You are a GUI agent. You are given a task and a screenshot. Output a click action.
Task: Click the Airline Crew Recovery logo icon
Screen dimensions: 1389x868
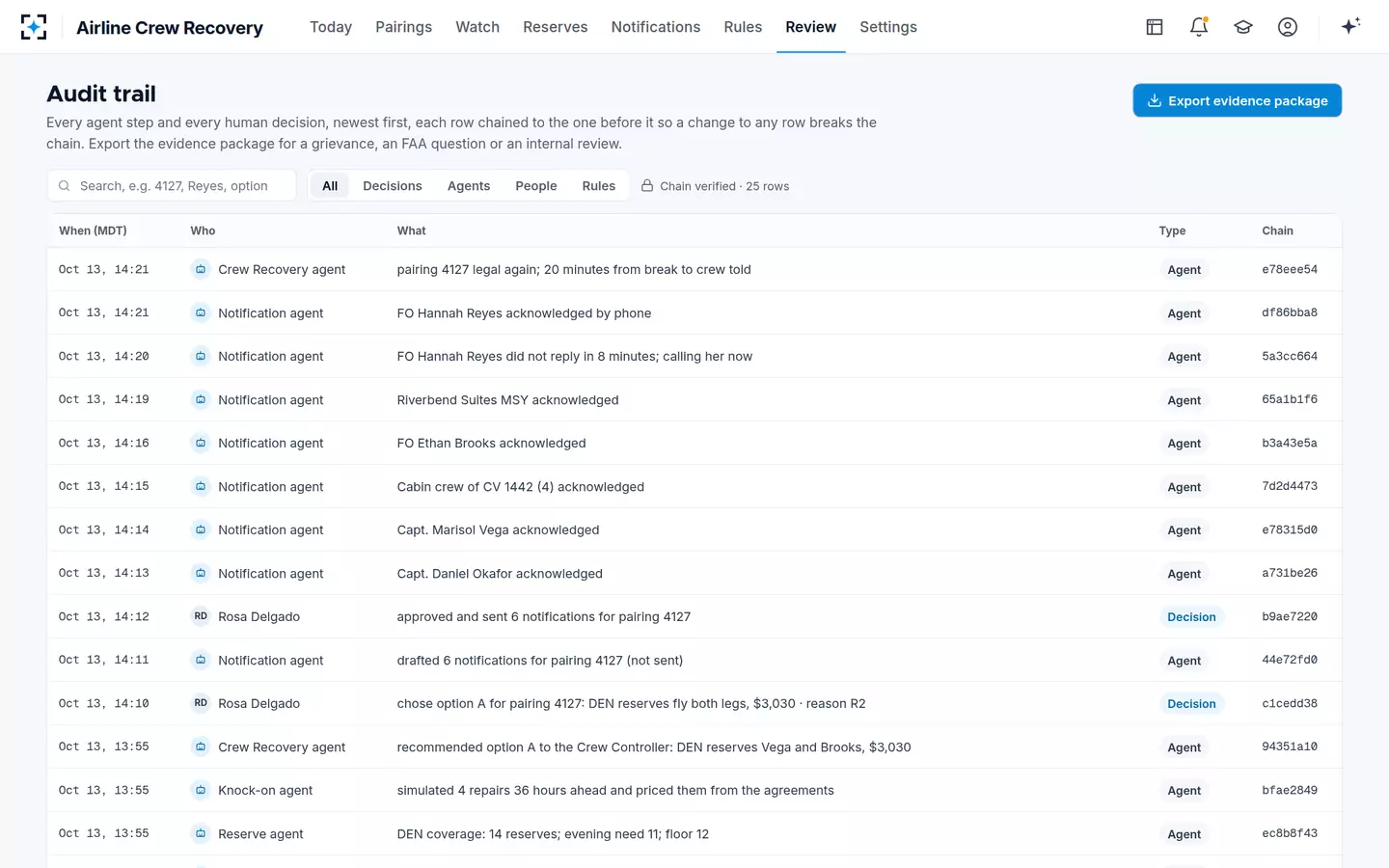click(x=34, y=27)
